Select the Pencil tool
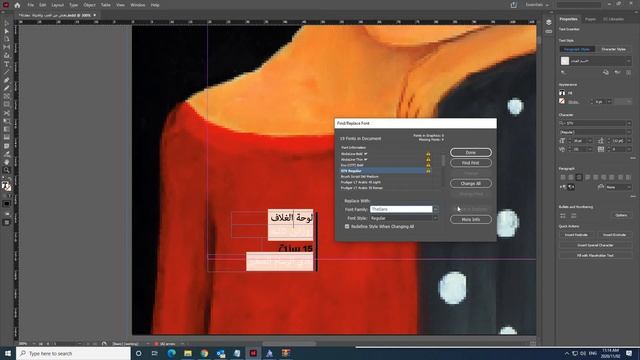Image resolution: width=640 pixels, height=360 pixels. tap(7, 88)
